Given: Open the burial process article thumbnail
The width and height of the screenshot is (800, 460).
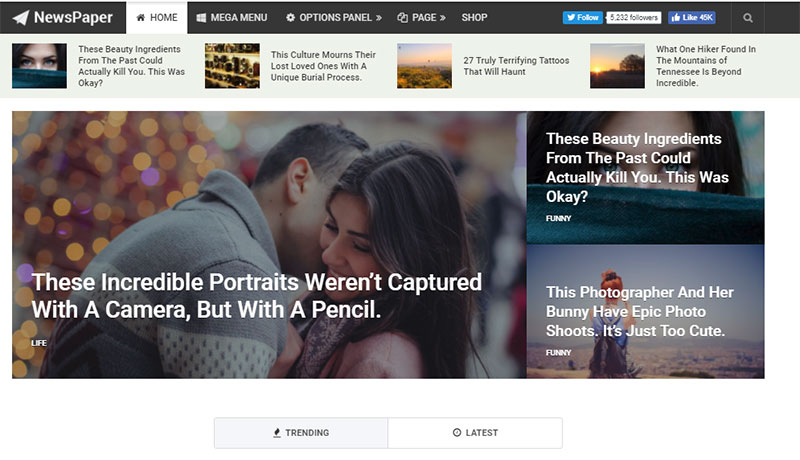Looking at the screenshot, I should click(x=232, y=66).
